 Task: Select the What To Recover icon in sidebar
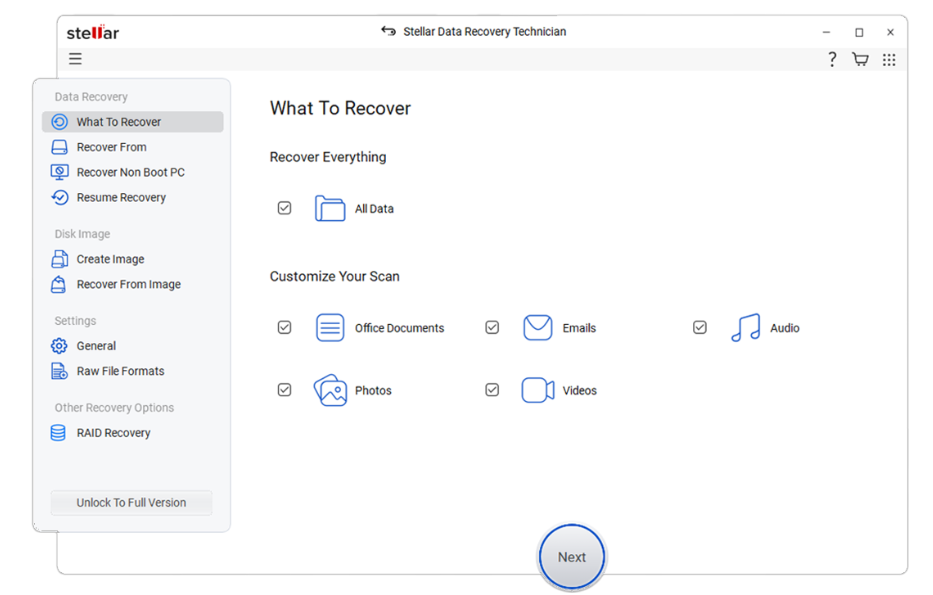tap(60, 121)
